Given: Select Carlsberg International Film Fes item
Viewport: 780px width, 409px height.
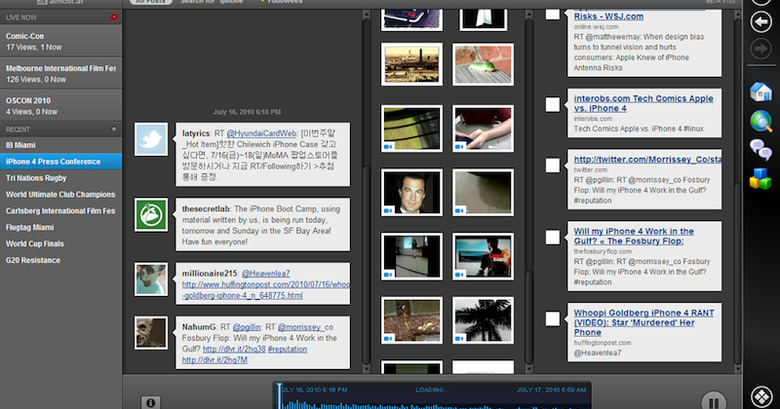Looking at the screenshot, I should coord(61,211).
